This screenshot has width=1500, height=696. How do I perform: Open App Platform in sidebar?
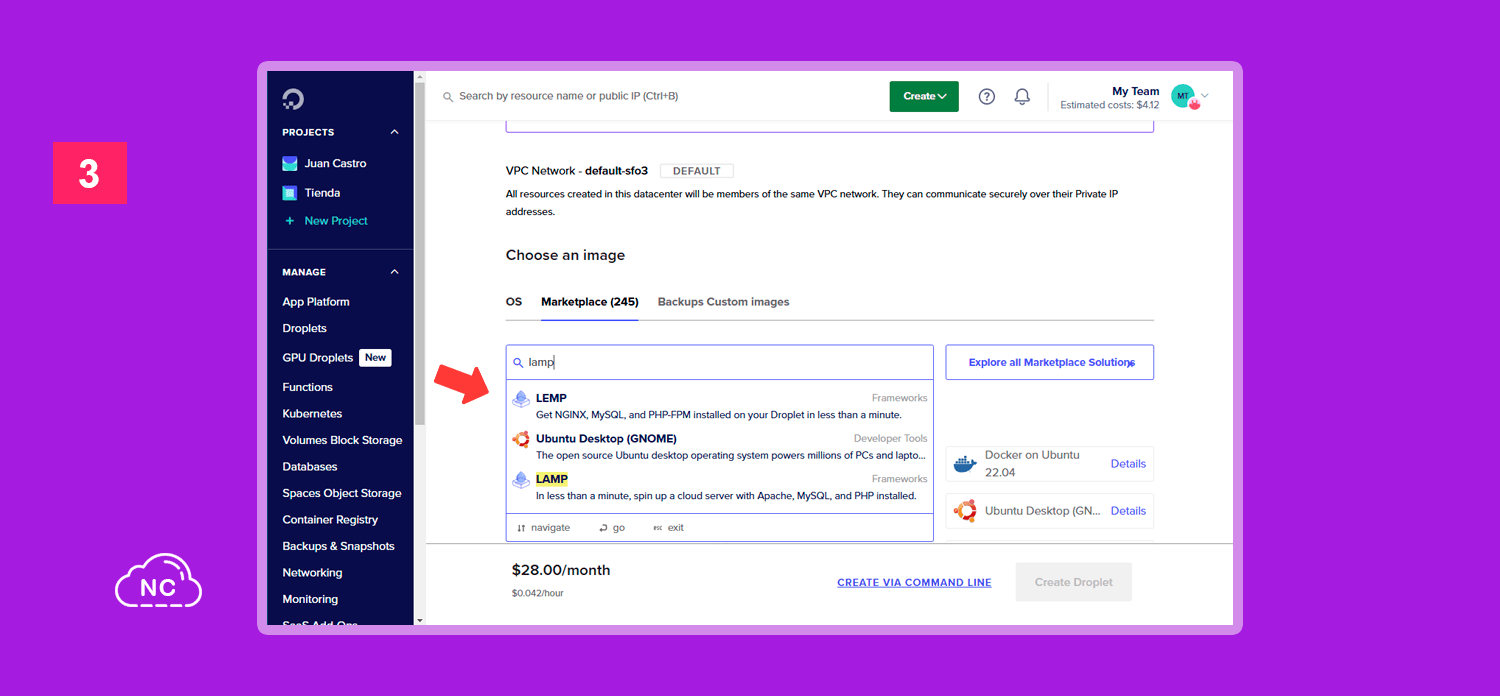316,302
